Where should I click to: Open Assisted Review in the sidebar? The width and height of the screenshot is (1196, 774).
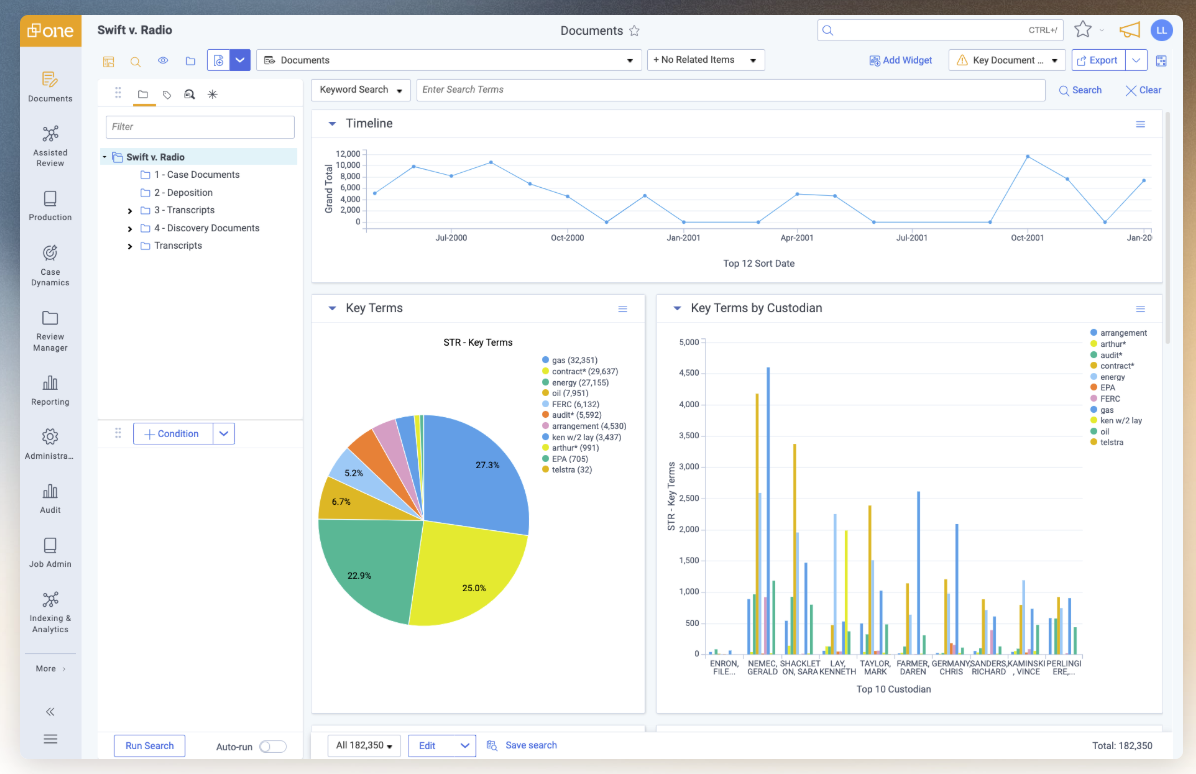(x=50, y=144)
